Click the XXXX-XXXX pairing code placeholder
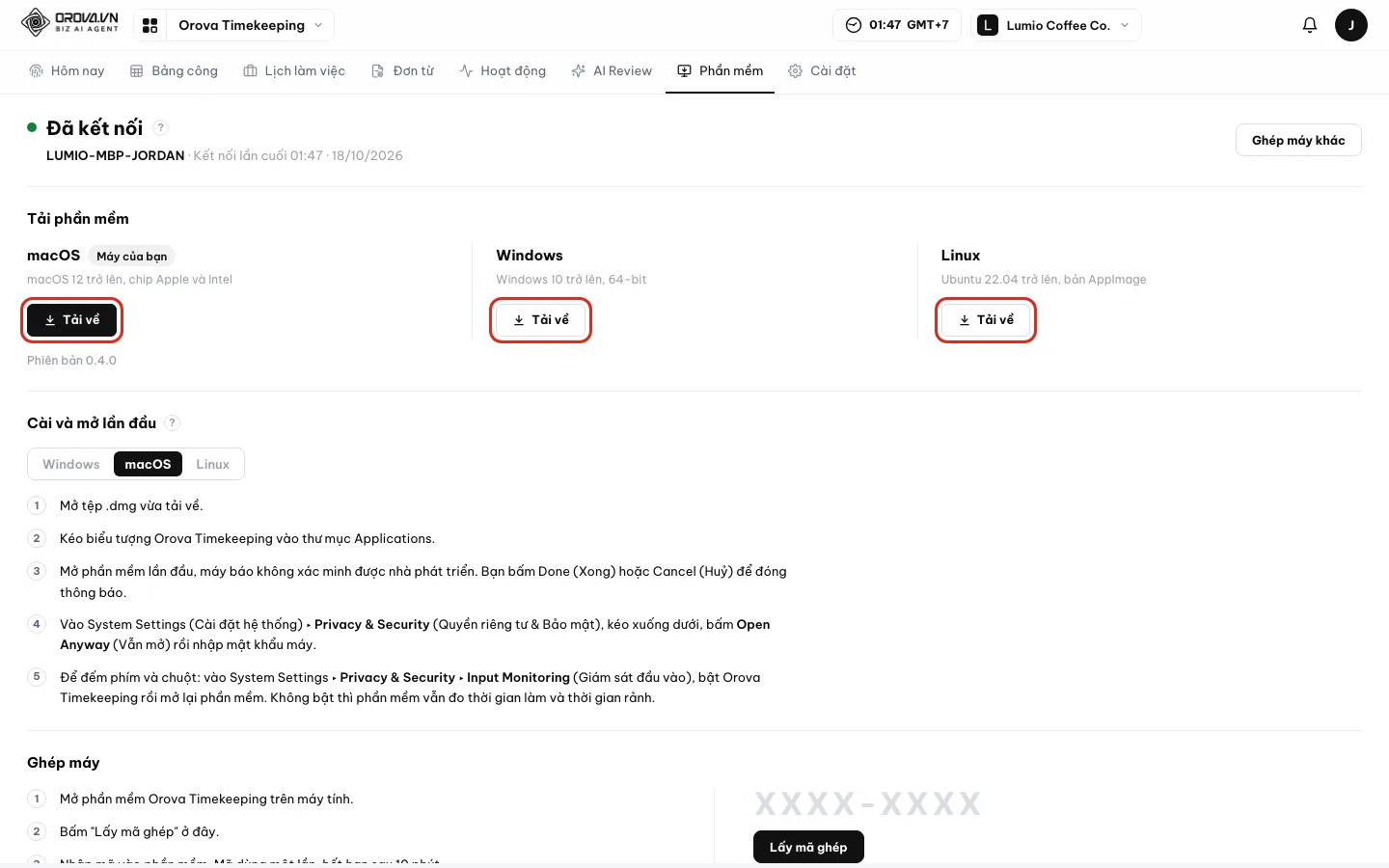The width and height of the screenshot is (1389, 868). [x=867, y=803]
